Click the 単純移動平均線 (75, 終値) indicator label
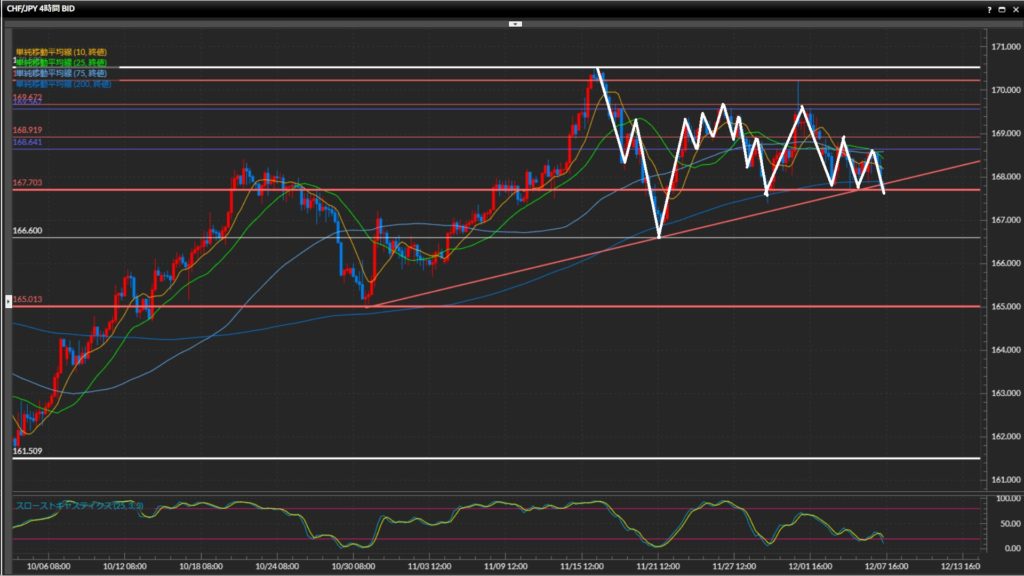The width and height of the screenshot is (1024, 576). tap(60, 73)
